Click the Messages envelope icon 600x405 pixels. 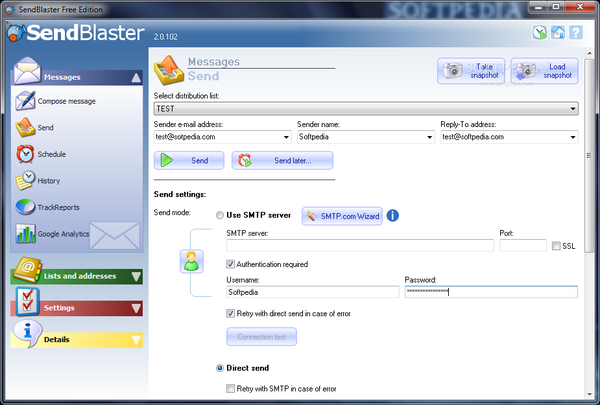[x=27, y=70]
